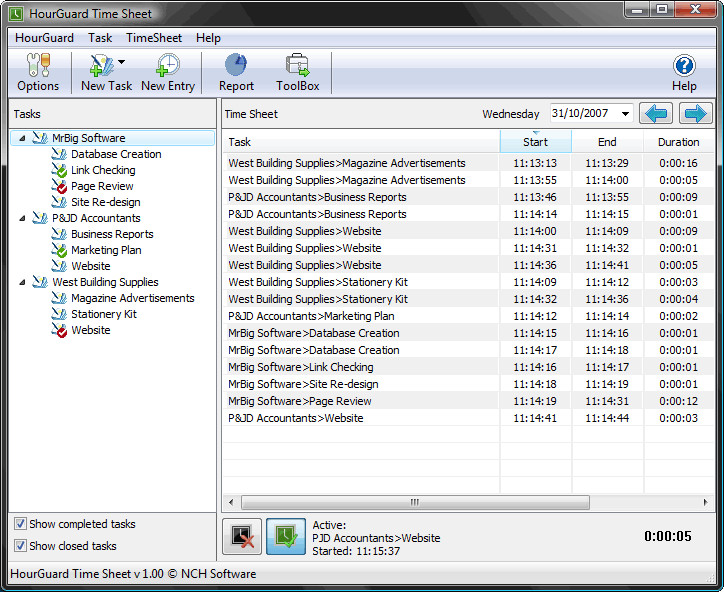Click HourGuard app icon in title bar
724x592 pixels.
[x=16, y=14]
